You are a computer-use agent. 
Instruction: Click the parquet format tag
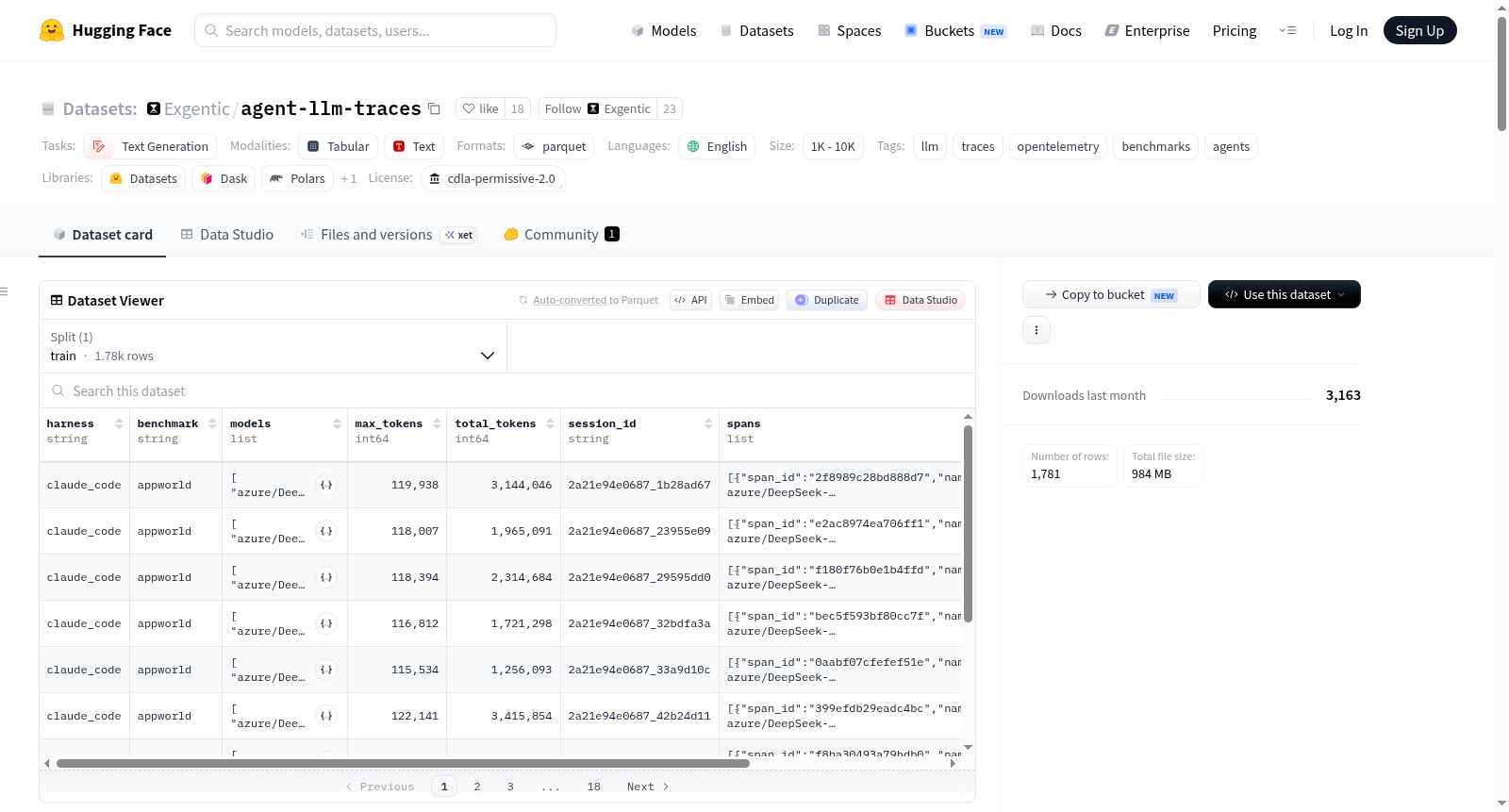tap(554, 146)
